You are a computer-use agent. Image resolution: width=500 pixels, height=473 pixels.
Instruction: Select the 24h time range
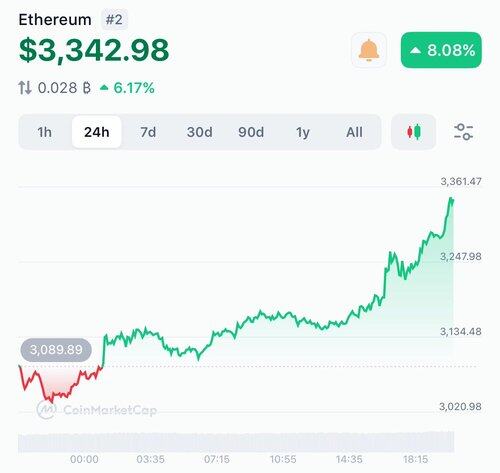(x=97, y=132)
